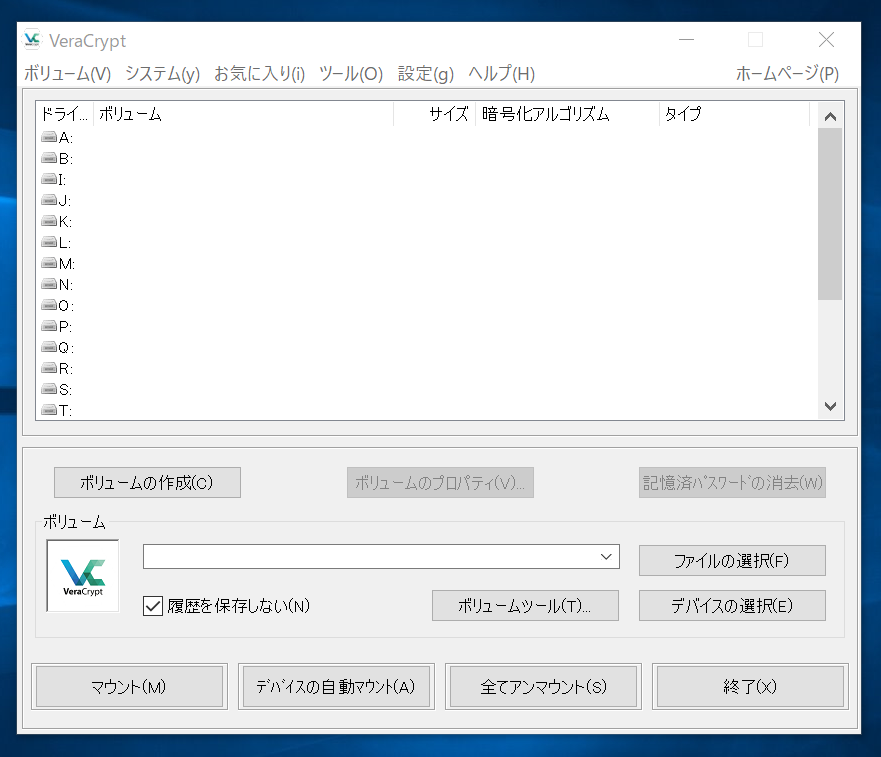Select the R: drive icon
This screenshot has height=757, width=881.
click(x=49, y=369)
